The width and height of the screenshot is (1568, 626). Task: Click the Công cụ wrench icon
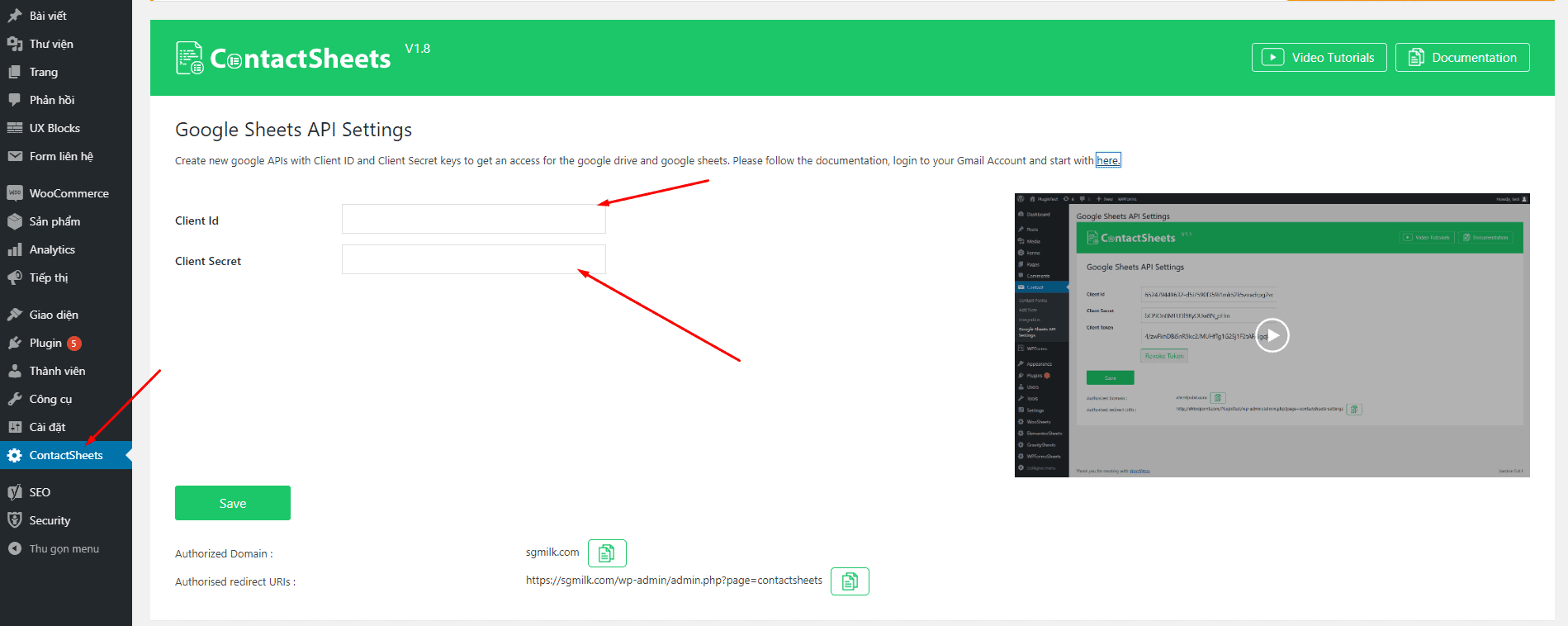click(15, 399)
